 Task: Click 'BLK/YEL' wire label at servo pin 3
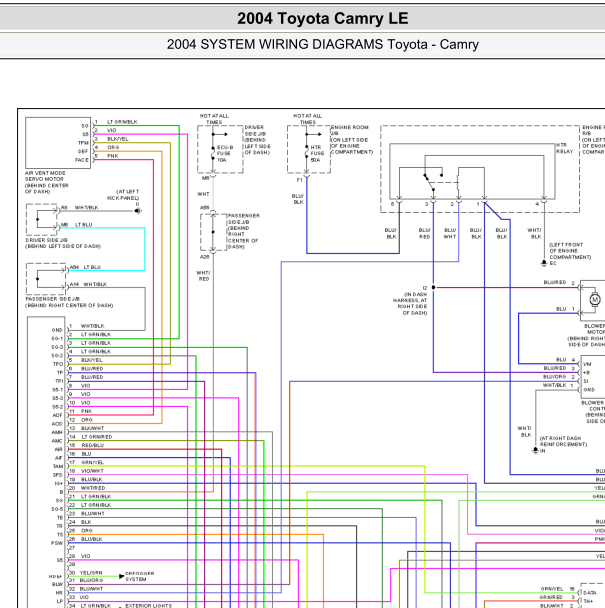pos(118,139)
